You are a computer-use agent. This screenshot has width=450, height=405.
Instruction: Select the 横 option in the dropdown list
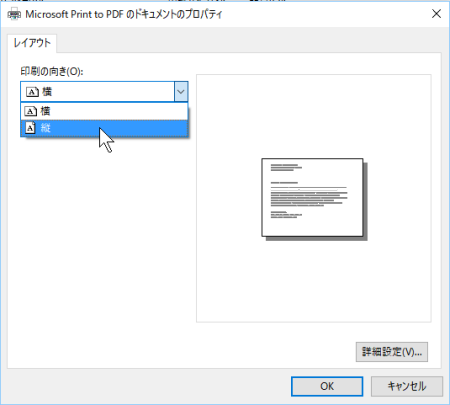(104, 111)
